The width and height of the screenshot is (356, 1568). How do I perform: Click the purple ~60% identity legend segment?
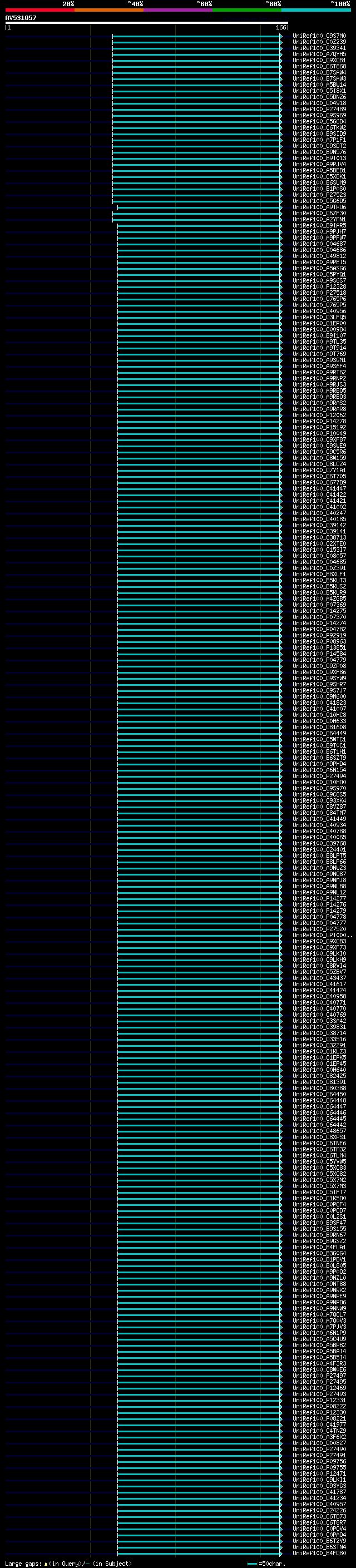tap(177, 10)
